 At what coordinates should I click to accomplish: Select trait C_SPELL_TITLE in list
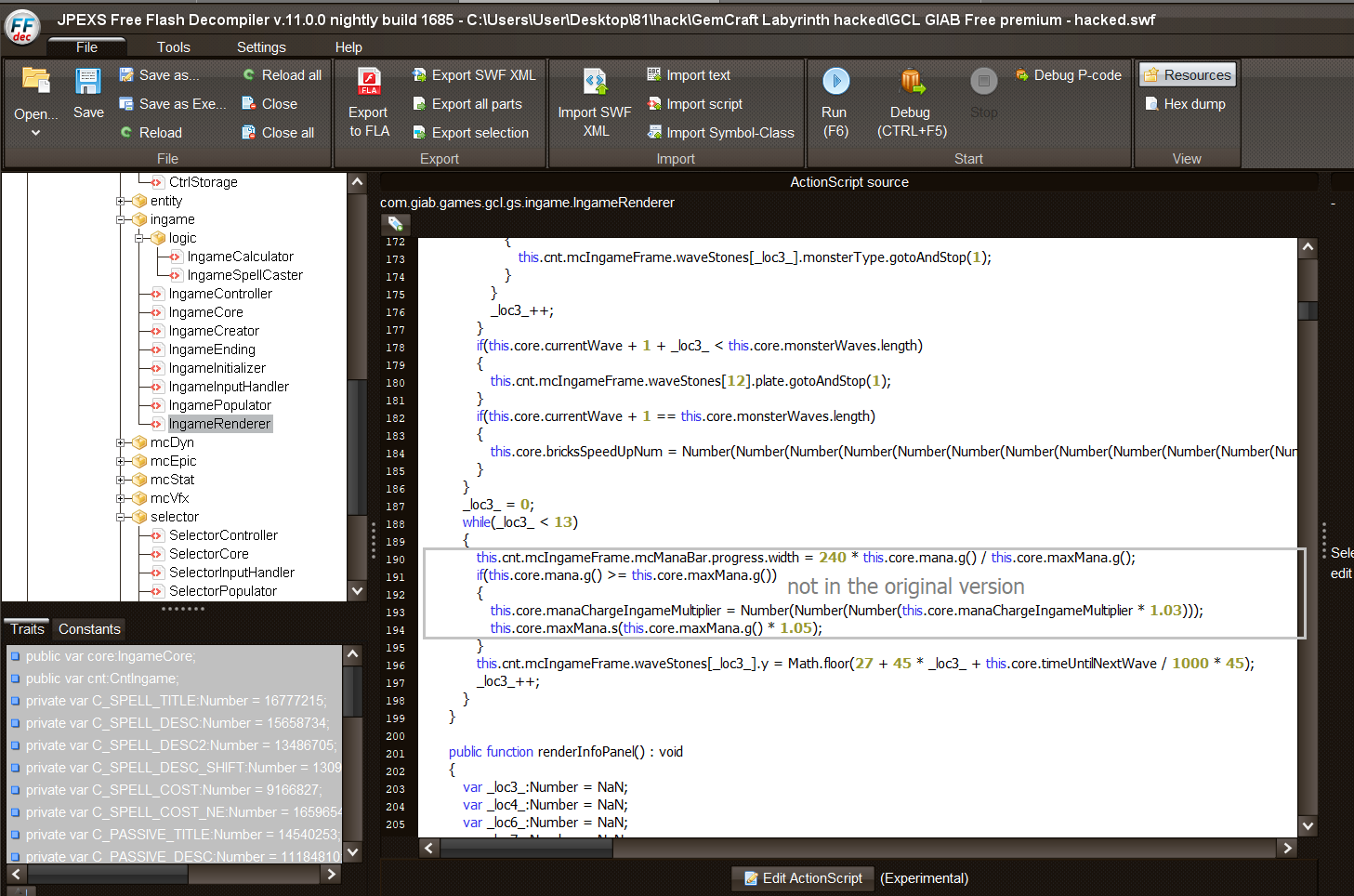(175, 701)
